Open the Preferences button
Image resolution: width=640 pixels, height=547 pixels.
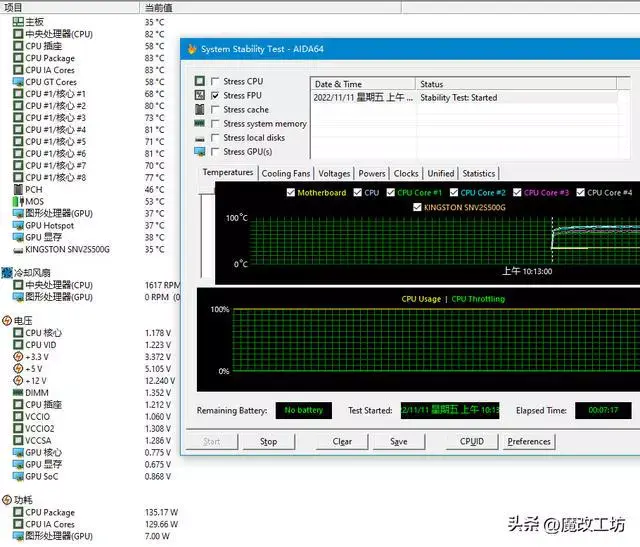[x=529, y=442]
